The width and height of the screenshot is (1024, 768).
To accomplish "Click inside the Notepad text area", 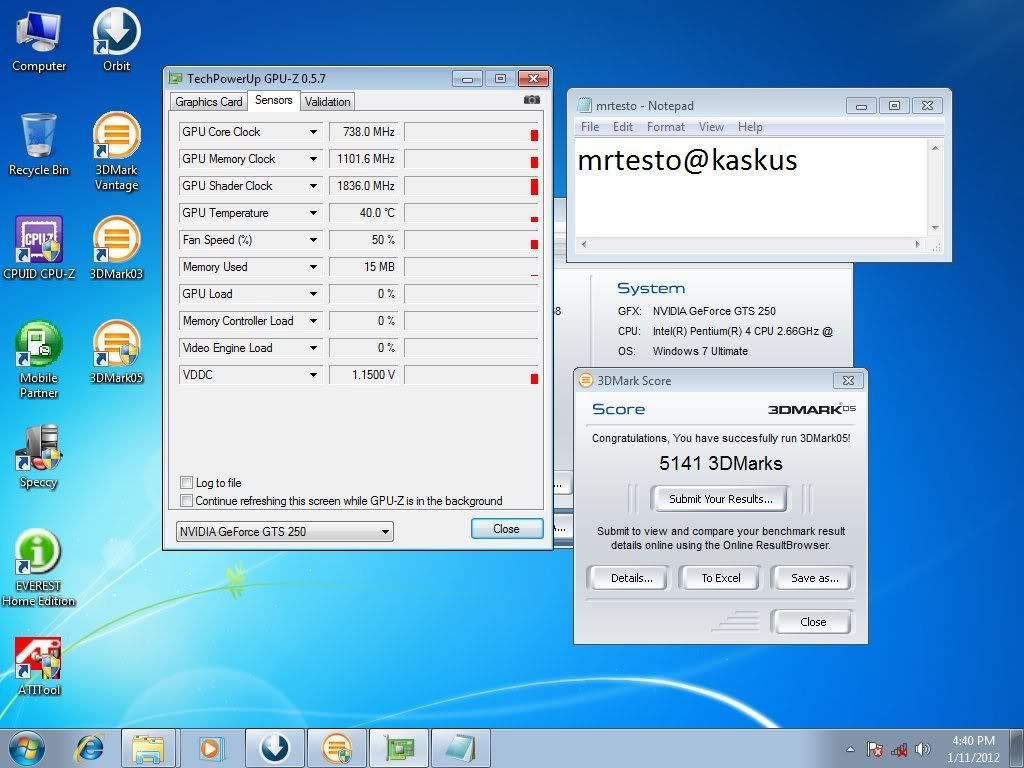I will pyautogui.click(x=751, y=188).
